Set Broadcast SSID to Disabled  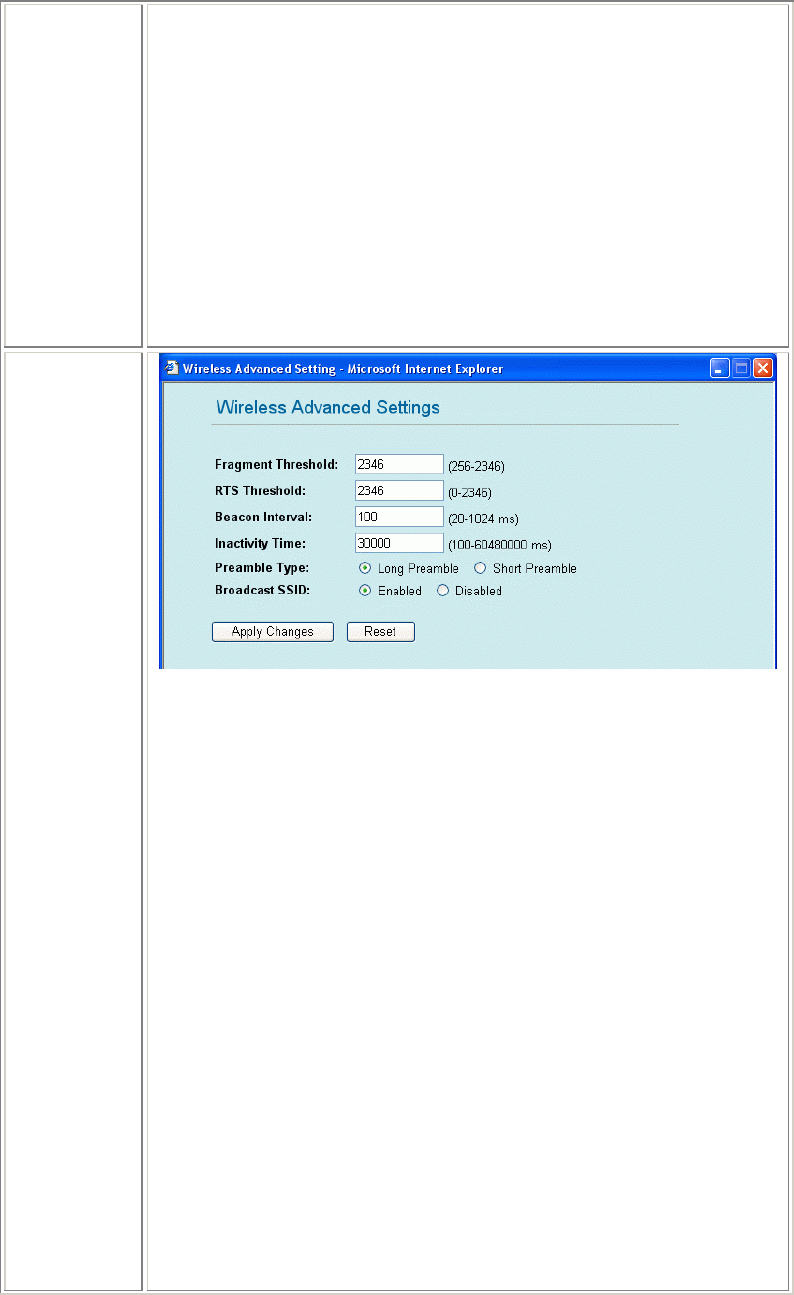442,591
